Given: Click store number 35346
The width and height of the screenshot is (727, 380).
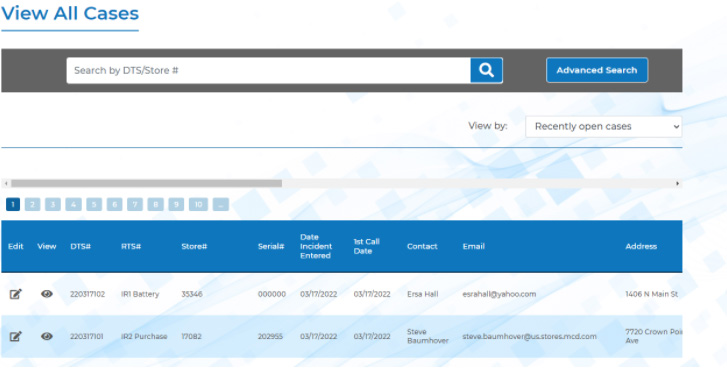Looking at the screenshot, I should 191,294.
